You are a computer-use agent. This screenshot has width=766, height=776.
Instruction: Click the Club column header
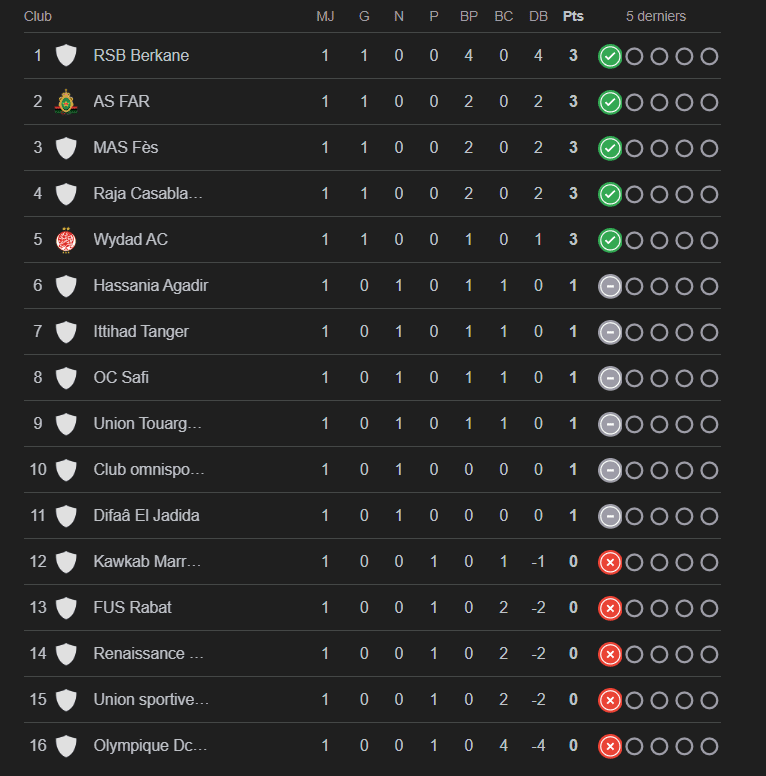(38, 16)
